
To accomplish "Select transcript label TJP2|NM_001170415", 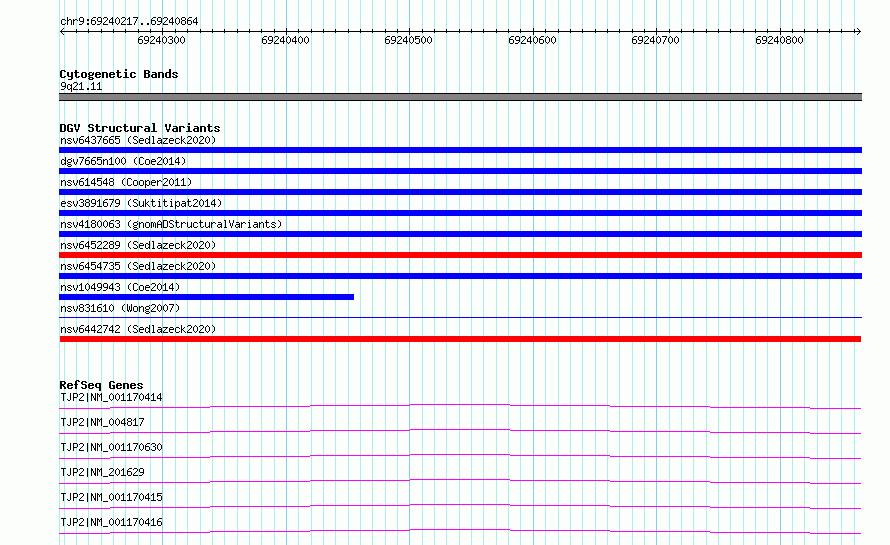I will pos(111,497).
